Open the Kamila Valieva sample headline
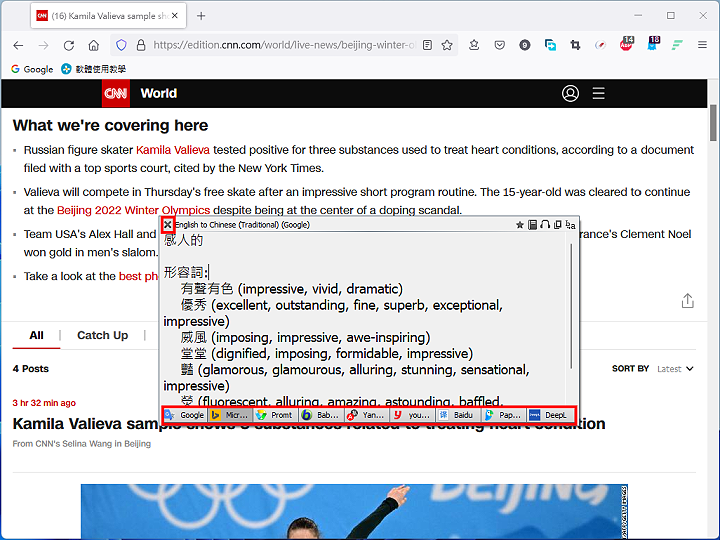 309,424
